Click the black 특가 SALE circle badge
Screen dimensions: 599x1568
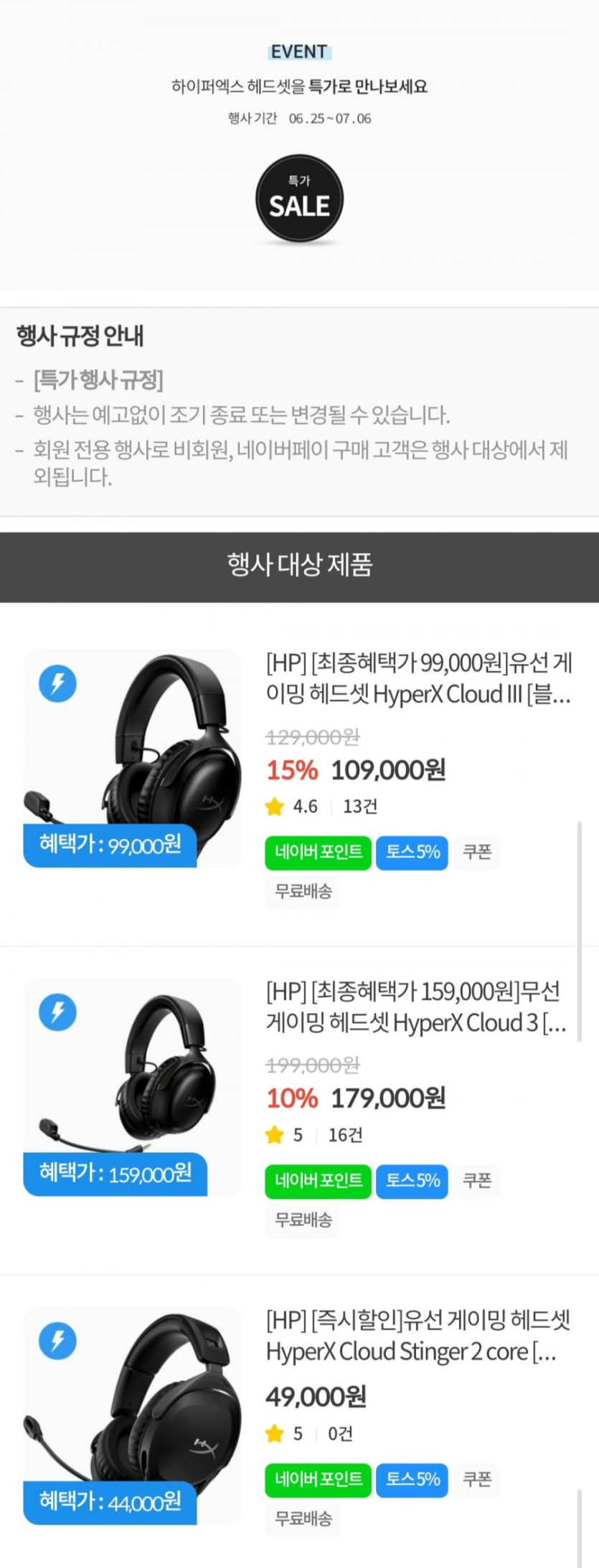pos(299,199)
